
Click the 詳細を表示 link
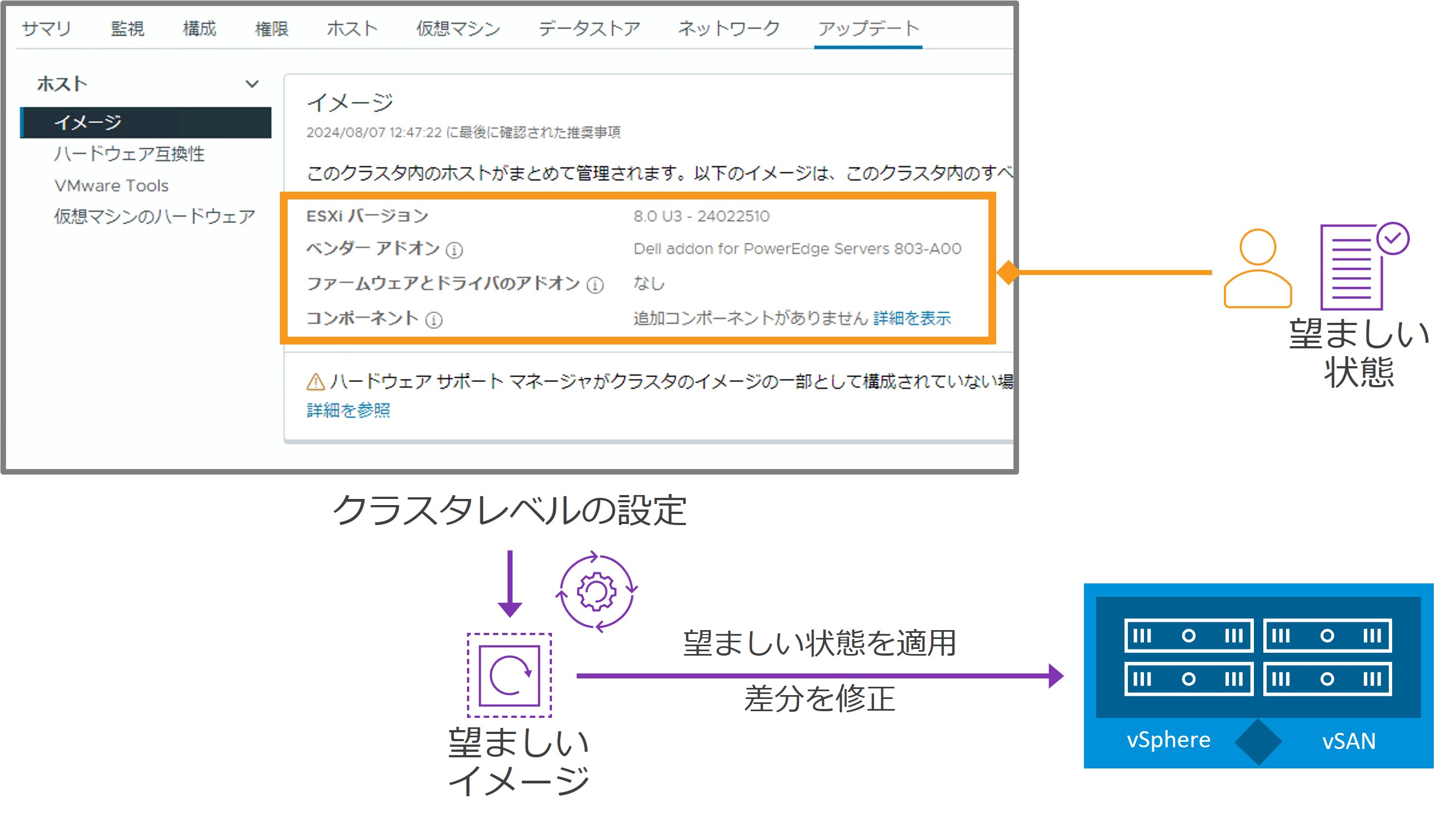(x=911, y=318)
